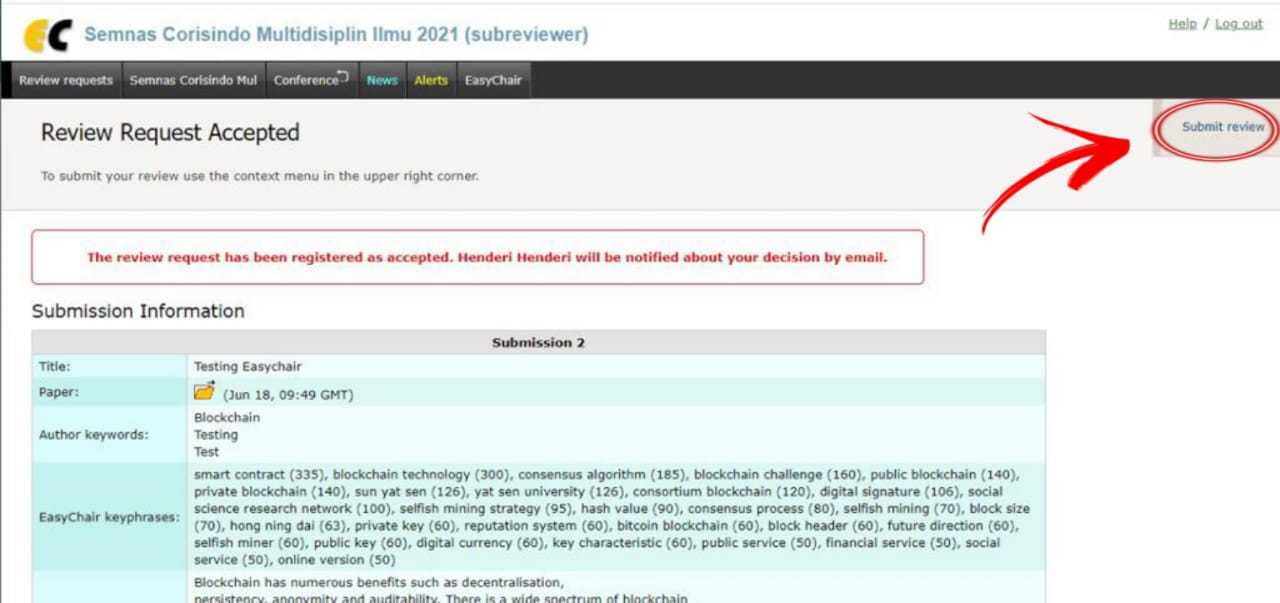The image size is (1280, 603).
Task: Click the arrow icon on the Conference menu
Action: [341, 74]
